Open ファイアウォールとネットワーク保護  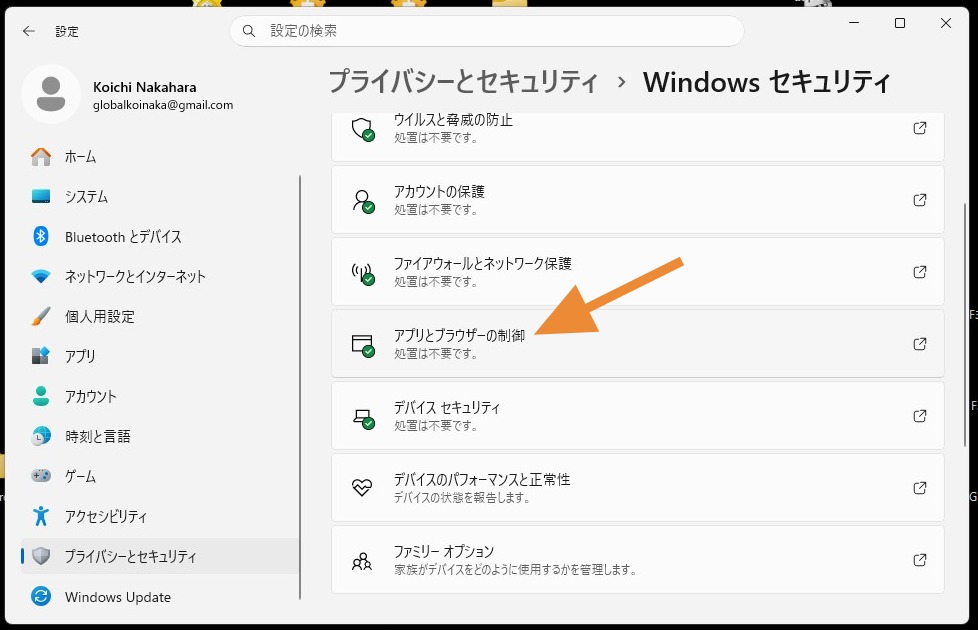click(637, 271)
